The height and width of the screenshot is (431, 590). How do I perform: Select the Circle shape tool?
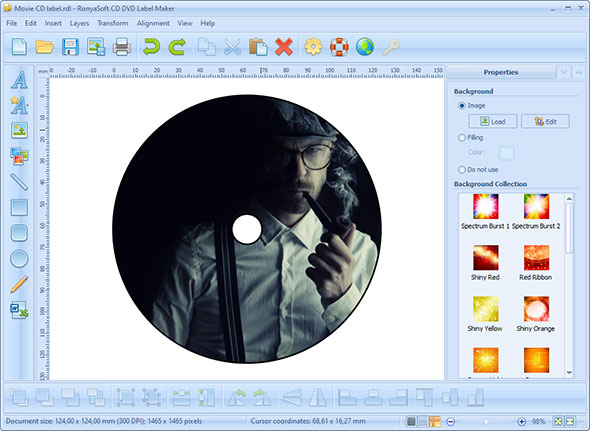(19, 259)
